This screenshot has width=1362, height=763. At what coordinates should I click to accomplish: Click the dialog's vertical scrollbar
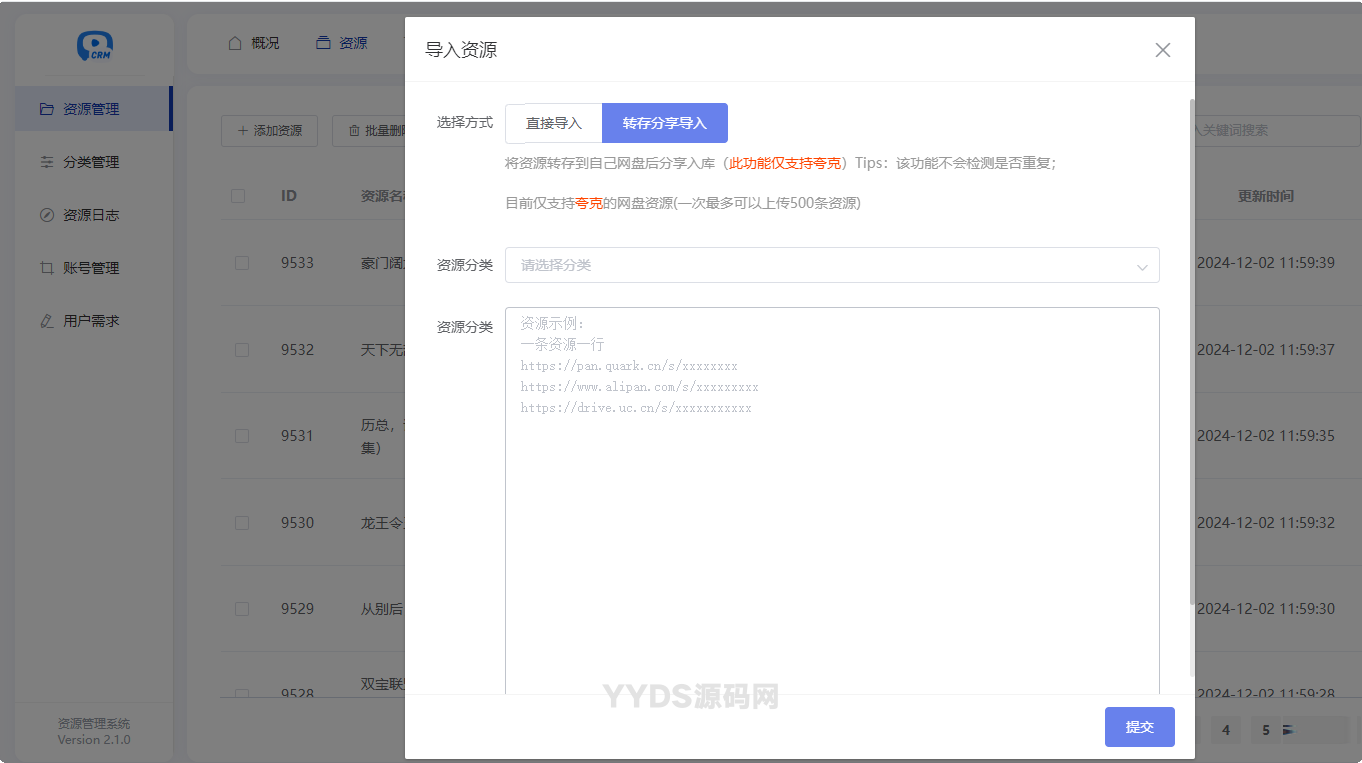pos(1190,350)
